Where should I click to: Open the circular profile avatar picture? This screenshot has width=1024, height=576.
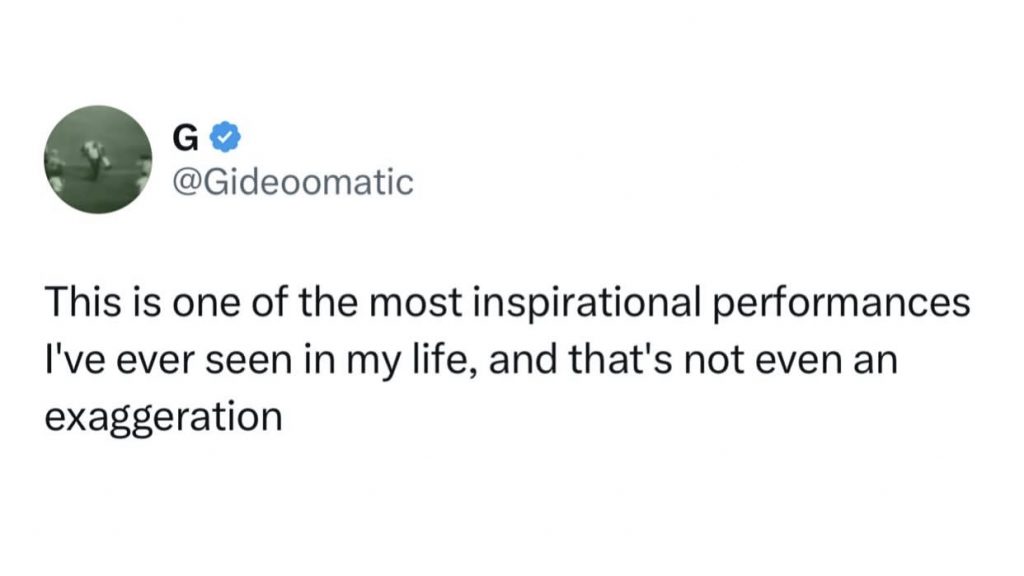[98, 159]
